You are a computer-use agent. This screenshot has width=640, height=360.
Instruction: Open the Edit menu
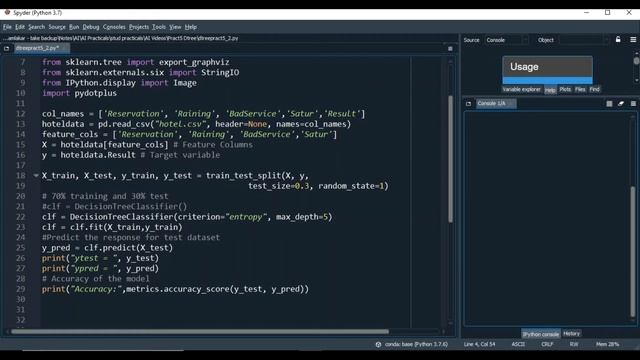20,27
